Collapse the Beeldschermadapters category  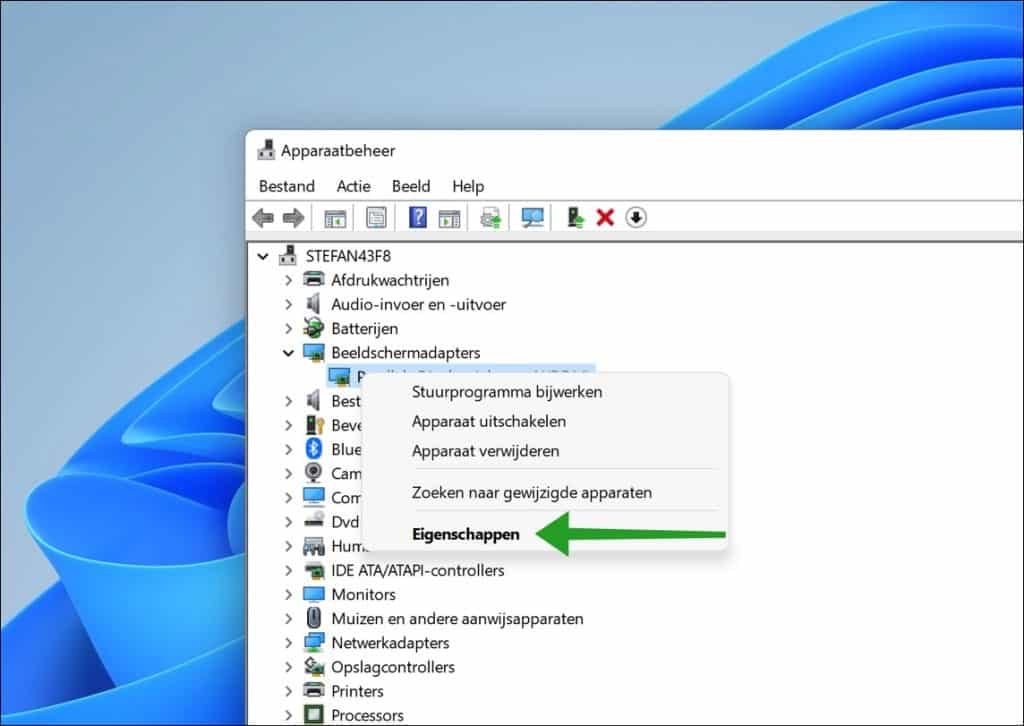click(x=288, y=353)
